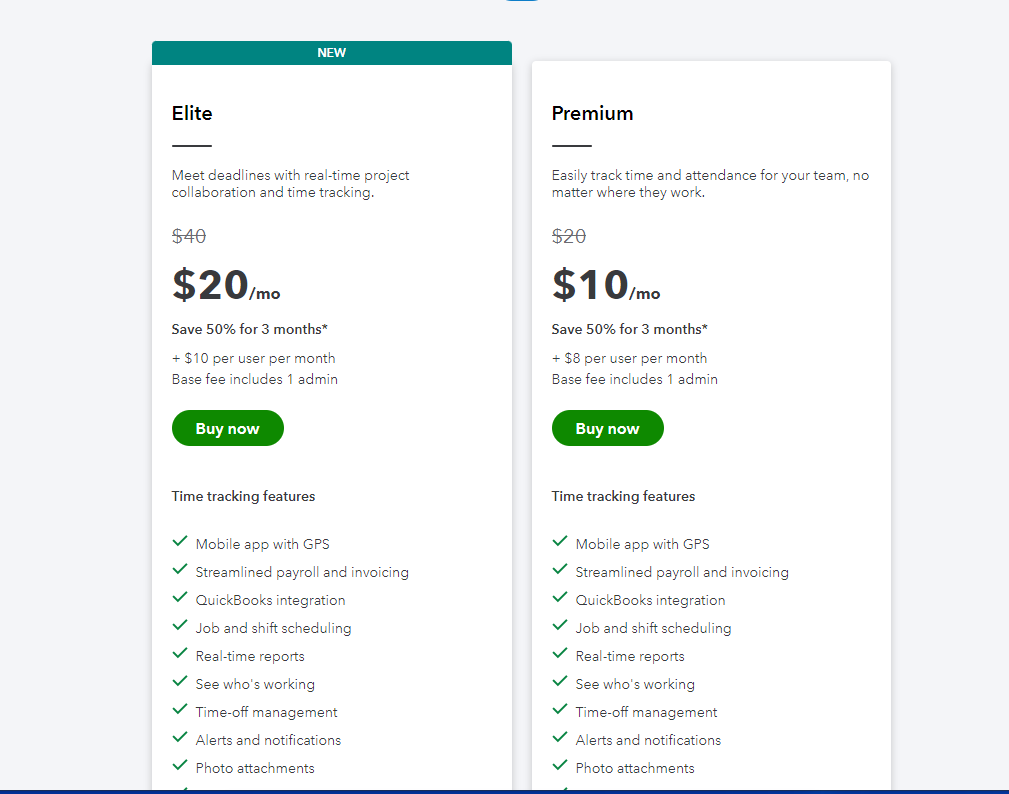This screenshot has height=794, width=1009.
Task: Select the Premium plan heading
Action: coord(592,113)
